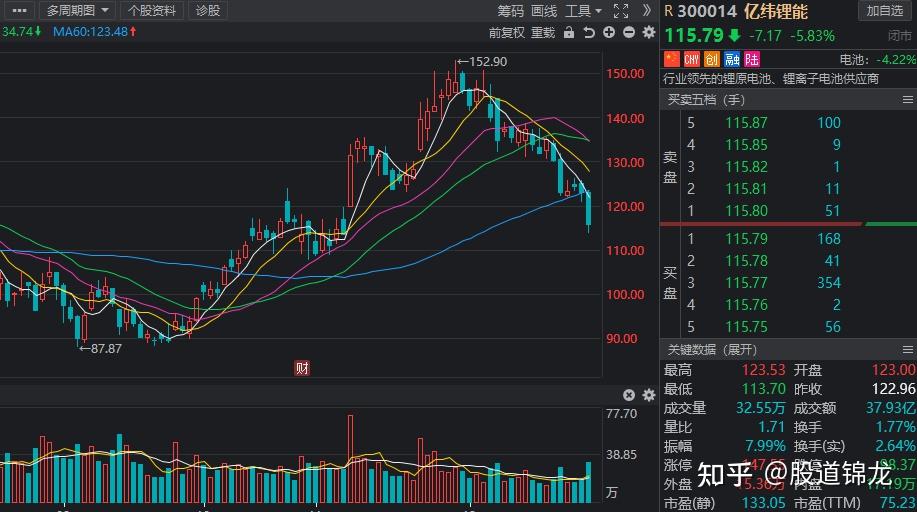This screenshot has width=917, height=512.
Task: Click the 成交量 value 32.55万
Action: click(760, 408)
